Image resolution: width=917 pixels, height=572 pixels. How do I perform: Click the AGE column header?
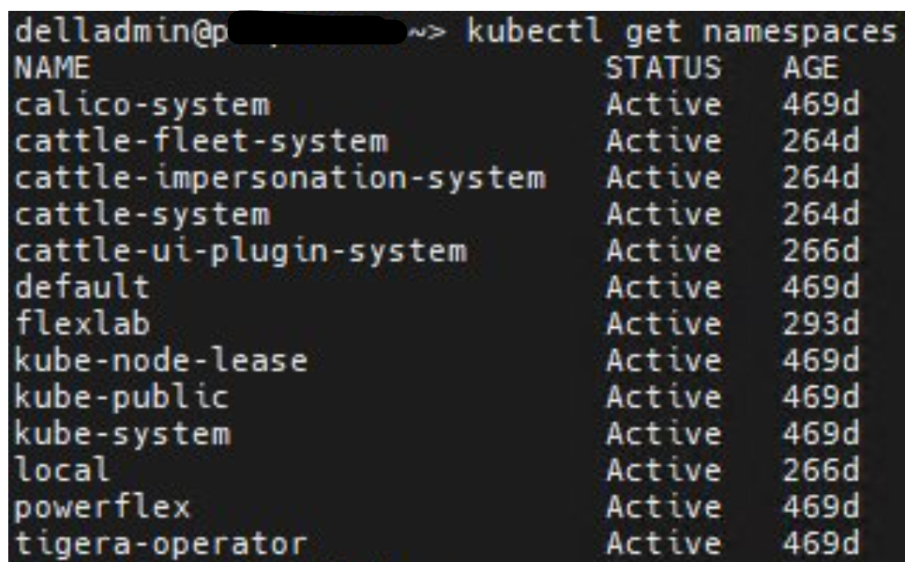(x=810, y=68)
